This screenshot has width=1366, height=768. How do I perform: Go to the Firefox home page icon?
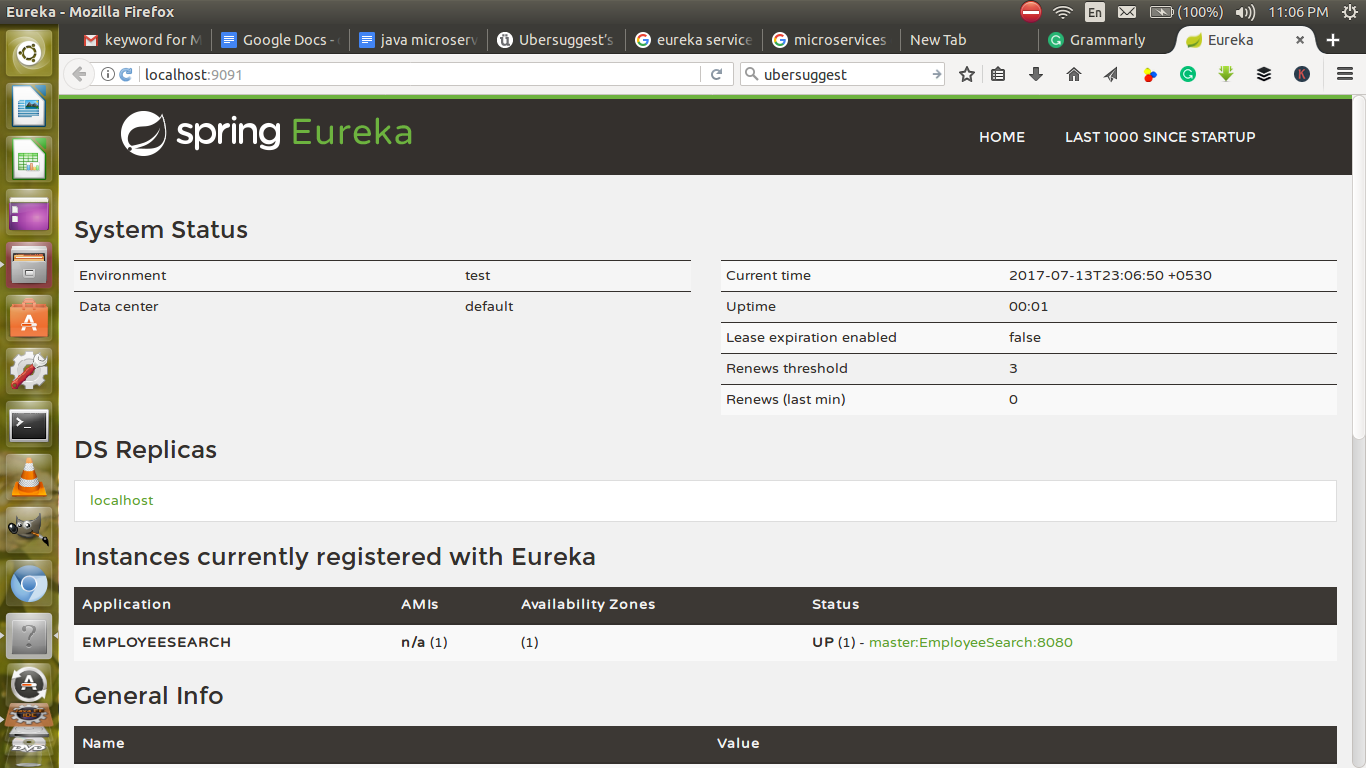click(1074, 74)
